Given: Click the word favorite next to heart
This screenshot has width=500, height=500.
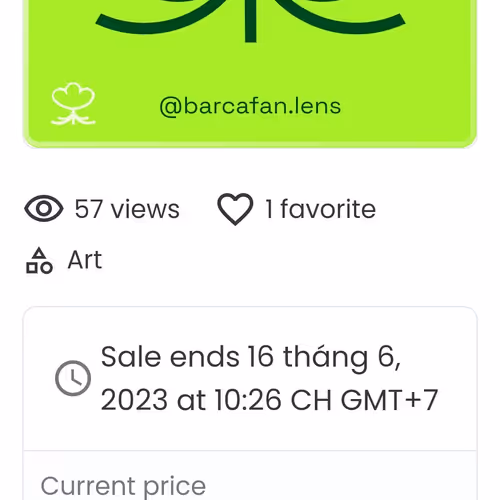Looking at the screenshot, I should (x=328, y=209).
